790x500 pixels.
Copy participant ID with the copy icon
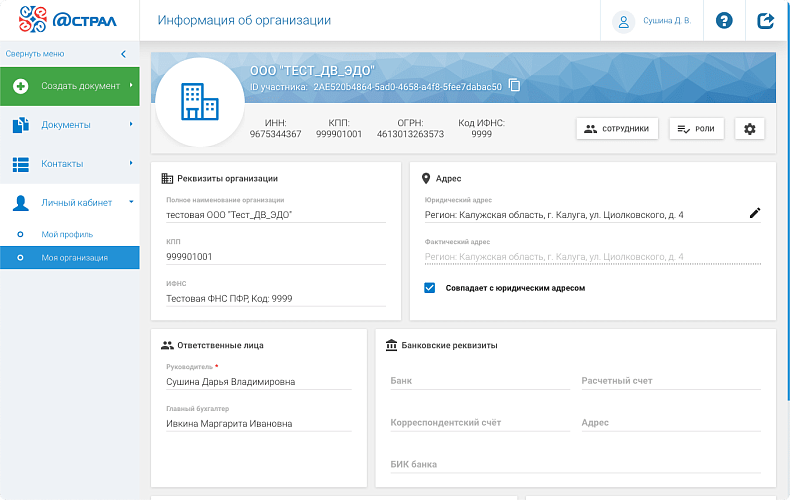pyautogui.click(x=514, y=86)
